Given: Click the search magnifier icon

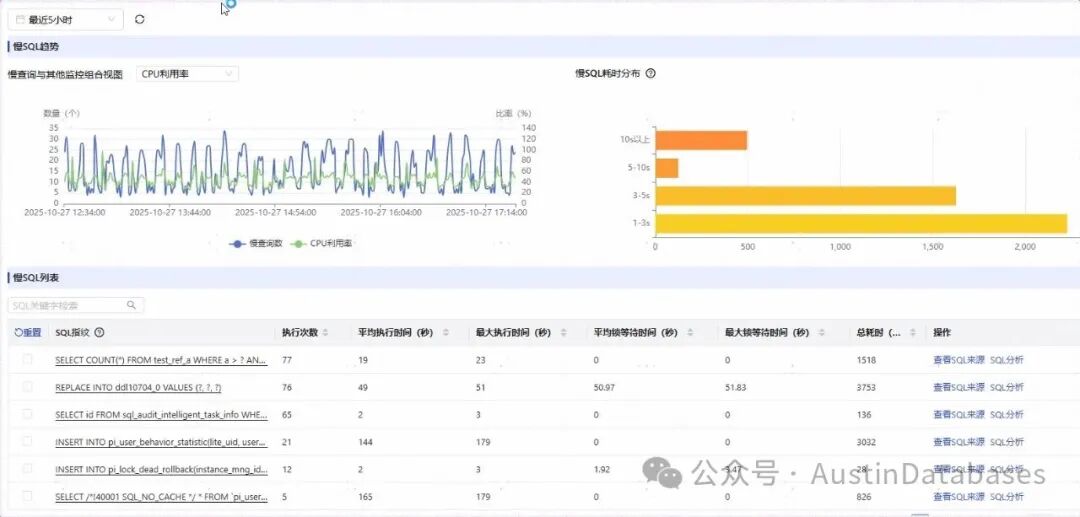Looking at the screenshot, I should [132, 305].
